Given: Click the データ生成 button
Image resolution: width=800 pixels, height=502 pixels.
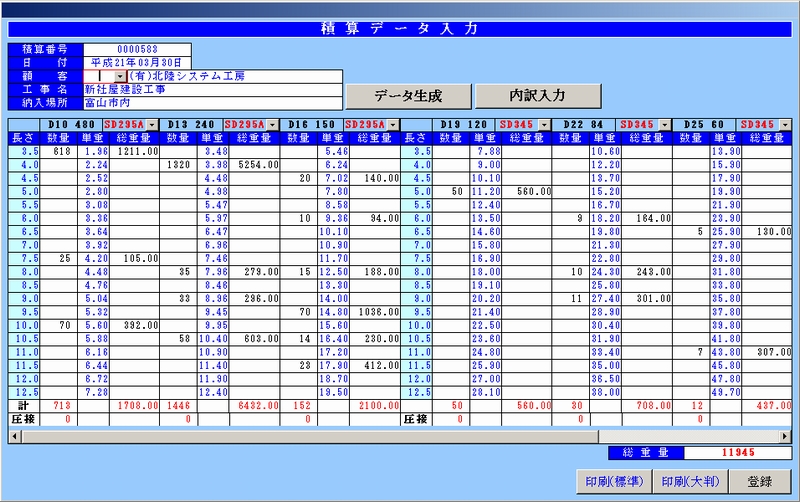Looking at the screenshot, I should click(x=408, y=96).
